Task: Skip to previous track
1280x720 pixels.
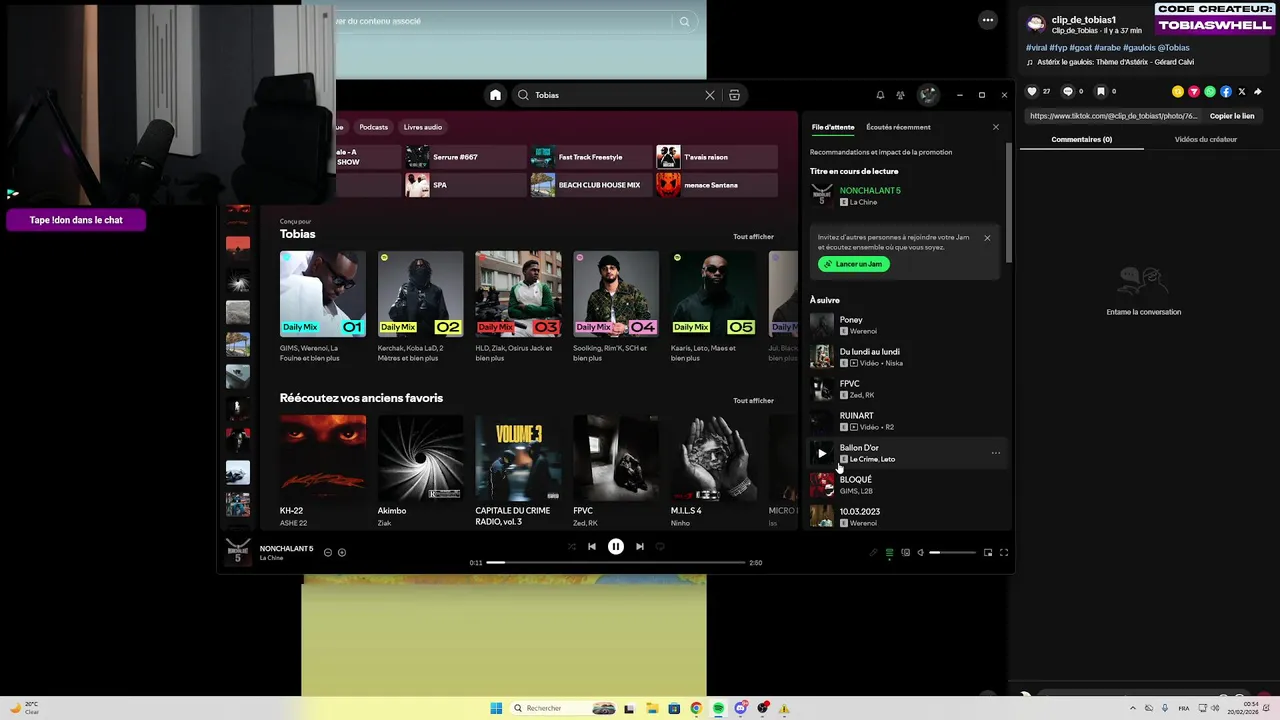Action: (592, 546)
